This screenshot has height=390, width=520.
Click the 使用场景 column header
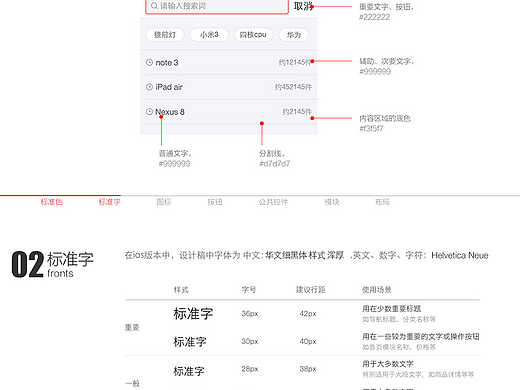(377, 290)
